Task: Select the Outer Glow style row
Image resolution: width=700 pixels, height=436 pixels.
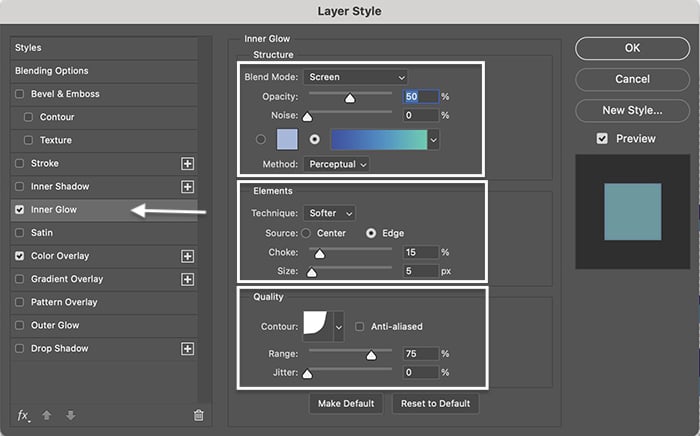Action: pos(104,325)
